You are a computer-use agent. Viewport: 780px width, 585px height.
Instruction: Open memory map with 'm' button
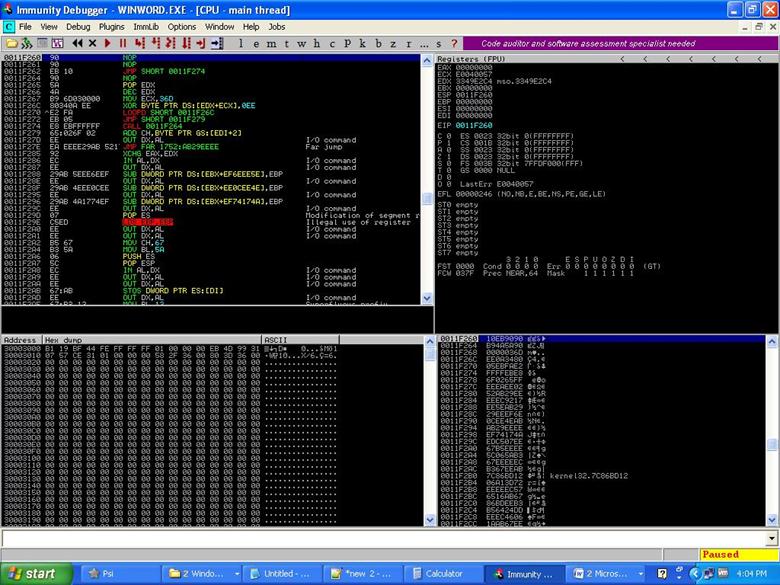[x=273, y=44]
